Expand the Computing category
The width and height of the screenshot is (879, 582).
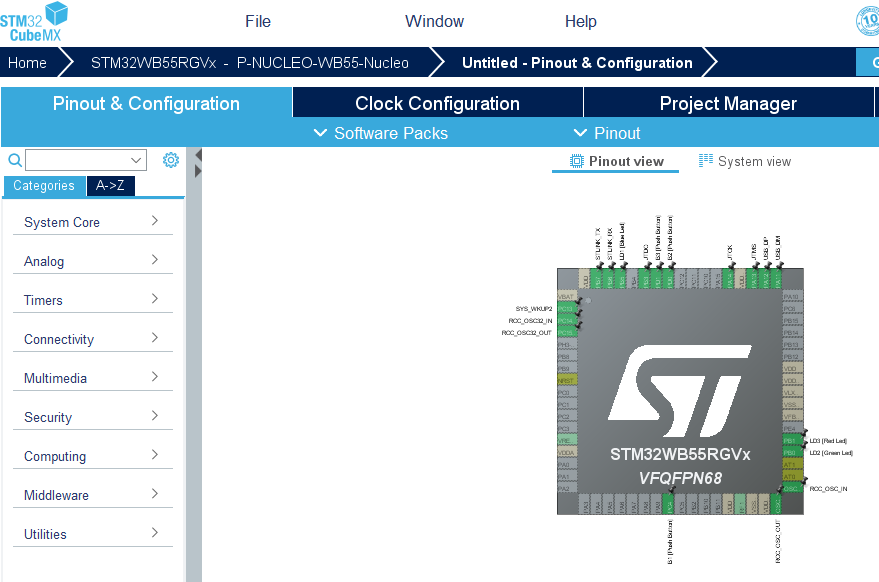click(x=92, y=456)
